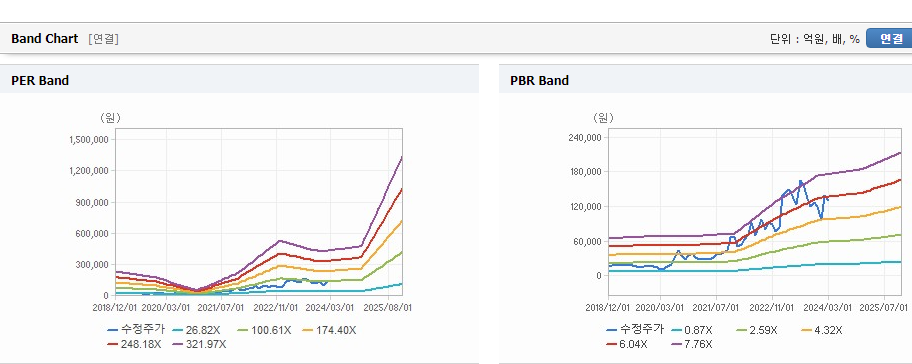
Task: Toggle the 6.04X legend entry
Action: pos(627,344)
